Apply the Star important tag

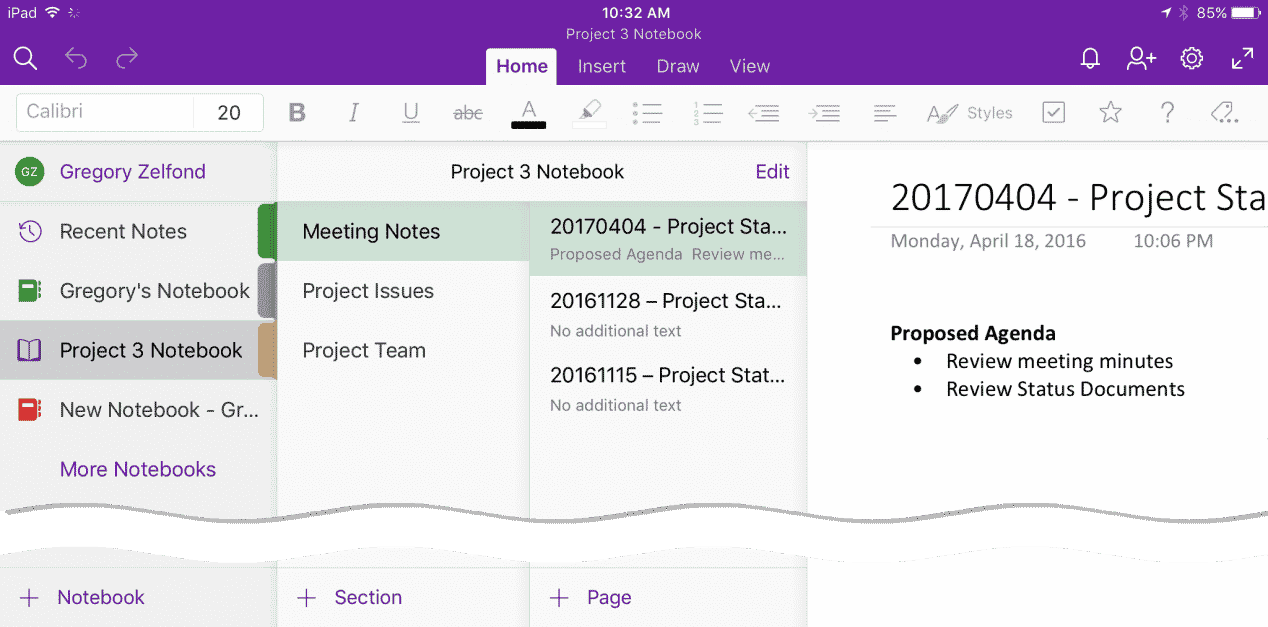click(1110, 112)
